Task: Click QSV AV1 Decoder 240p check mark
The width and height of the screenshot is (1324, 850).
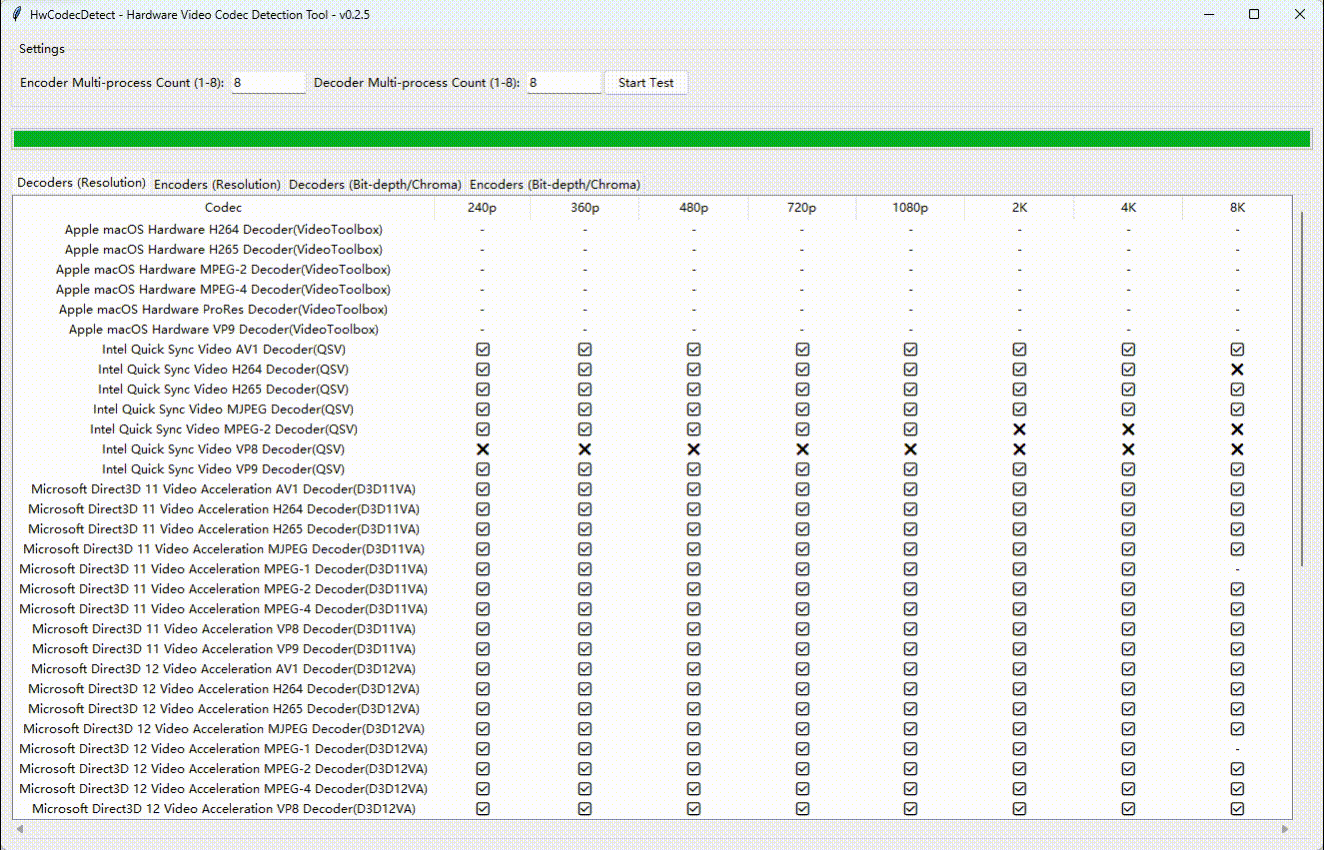Action: 483,350
